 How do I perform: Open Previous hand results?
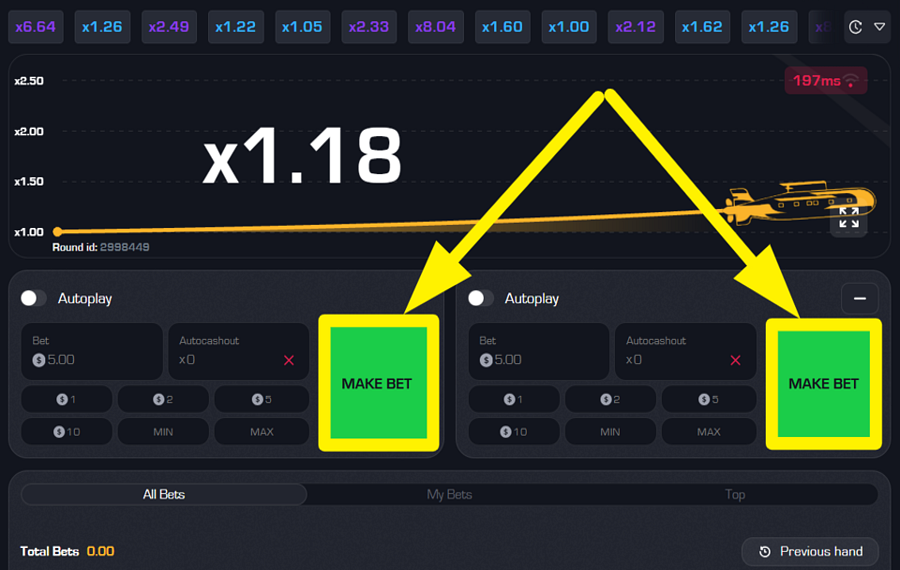pos(810,552)
